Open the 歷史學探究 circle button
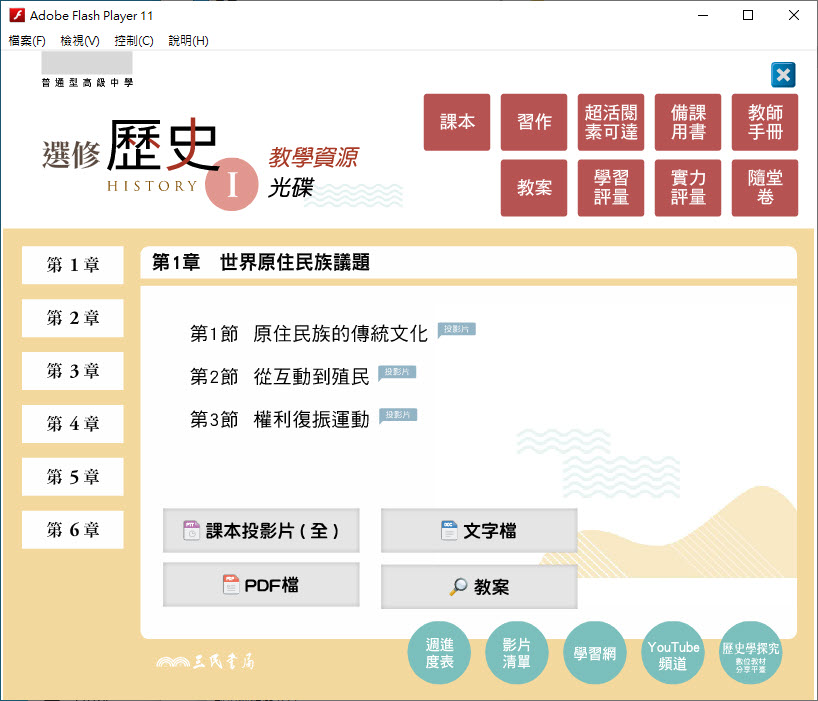This screenshot has height=701, width=818. [x=751, y=655]
